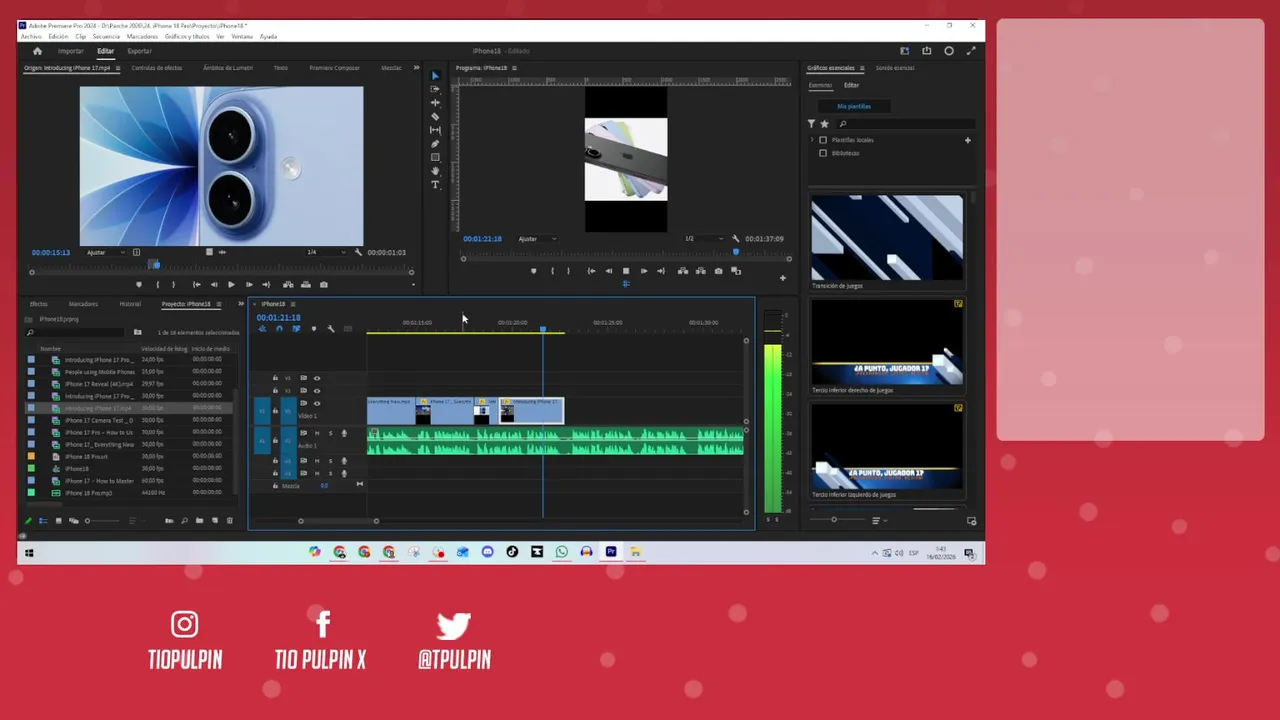
Task: Toggle visibility eye of track V3
Action: (317, 378)
